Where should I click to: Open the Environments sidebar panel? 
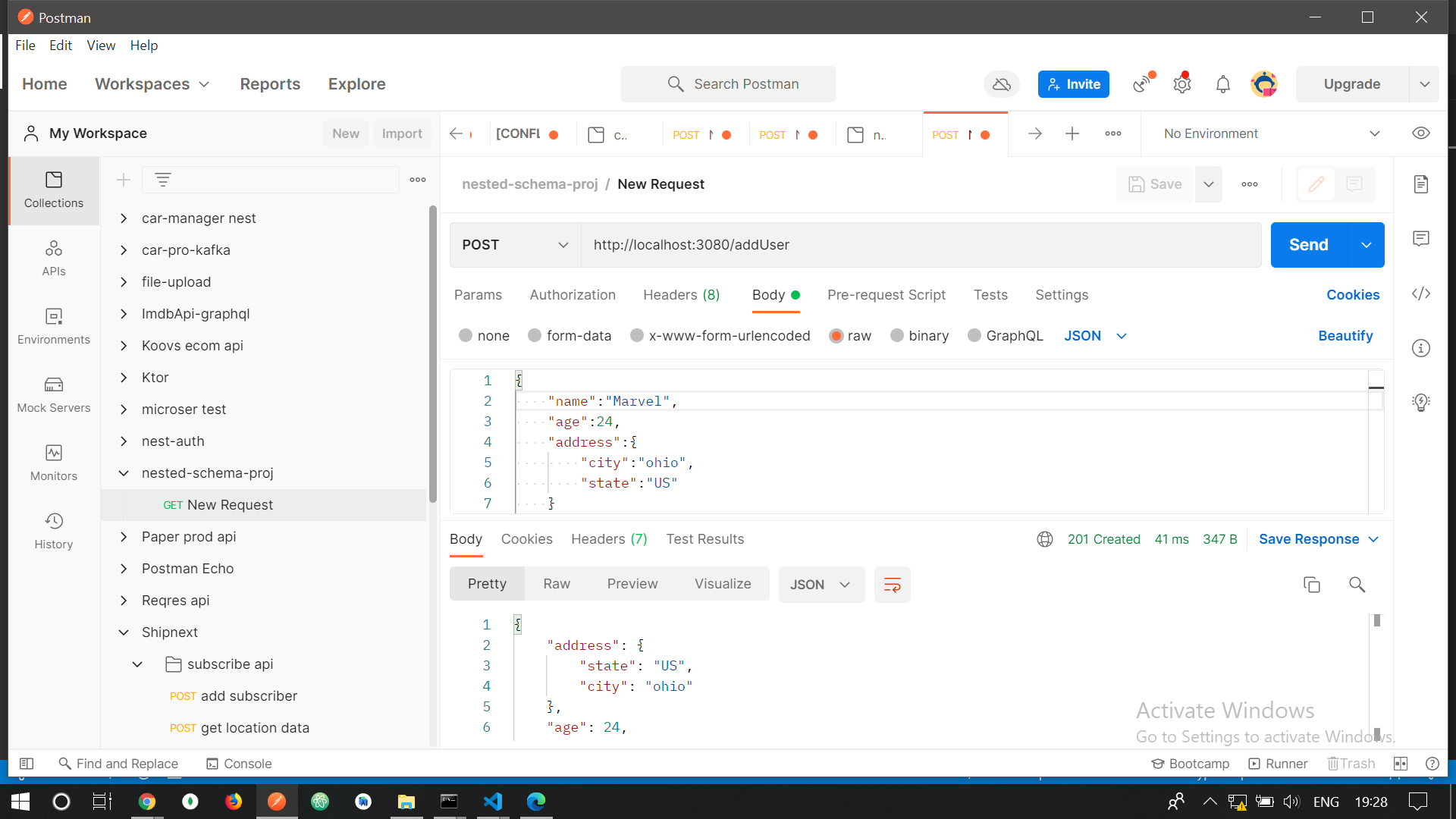[54, 327]
